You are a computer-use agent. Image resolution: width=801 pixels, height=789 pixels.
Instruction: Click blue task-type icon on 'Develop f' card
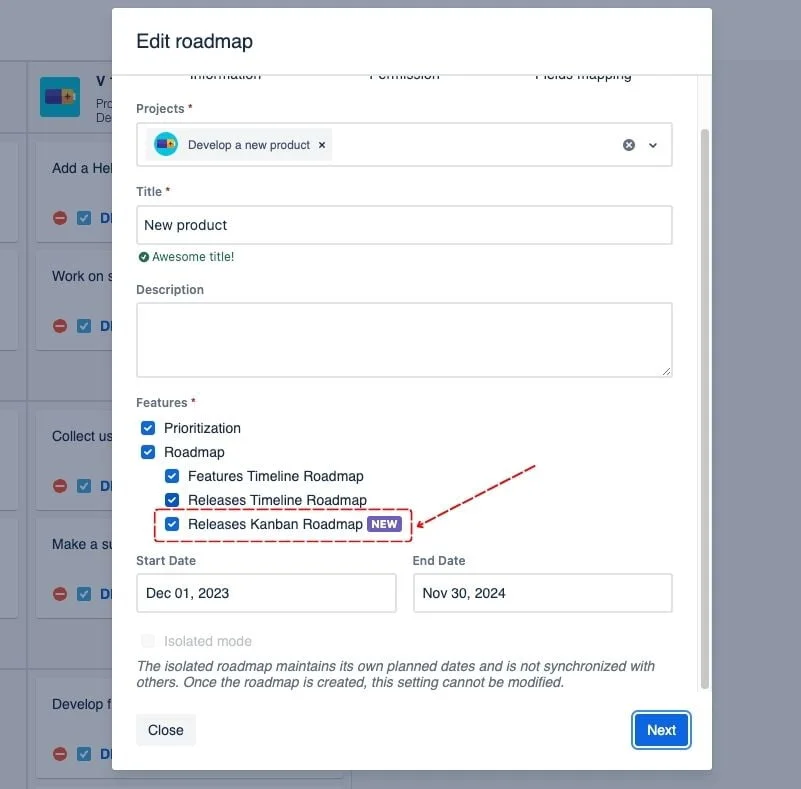[84, 754]
